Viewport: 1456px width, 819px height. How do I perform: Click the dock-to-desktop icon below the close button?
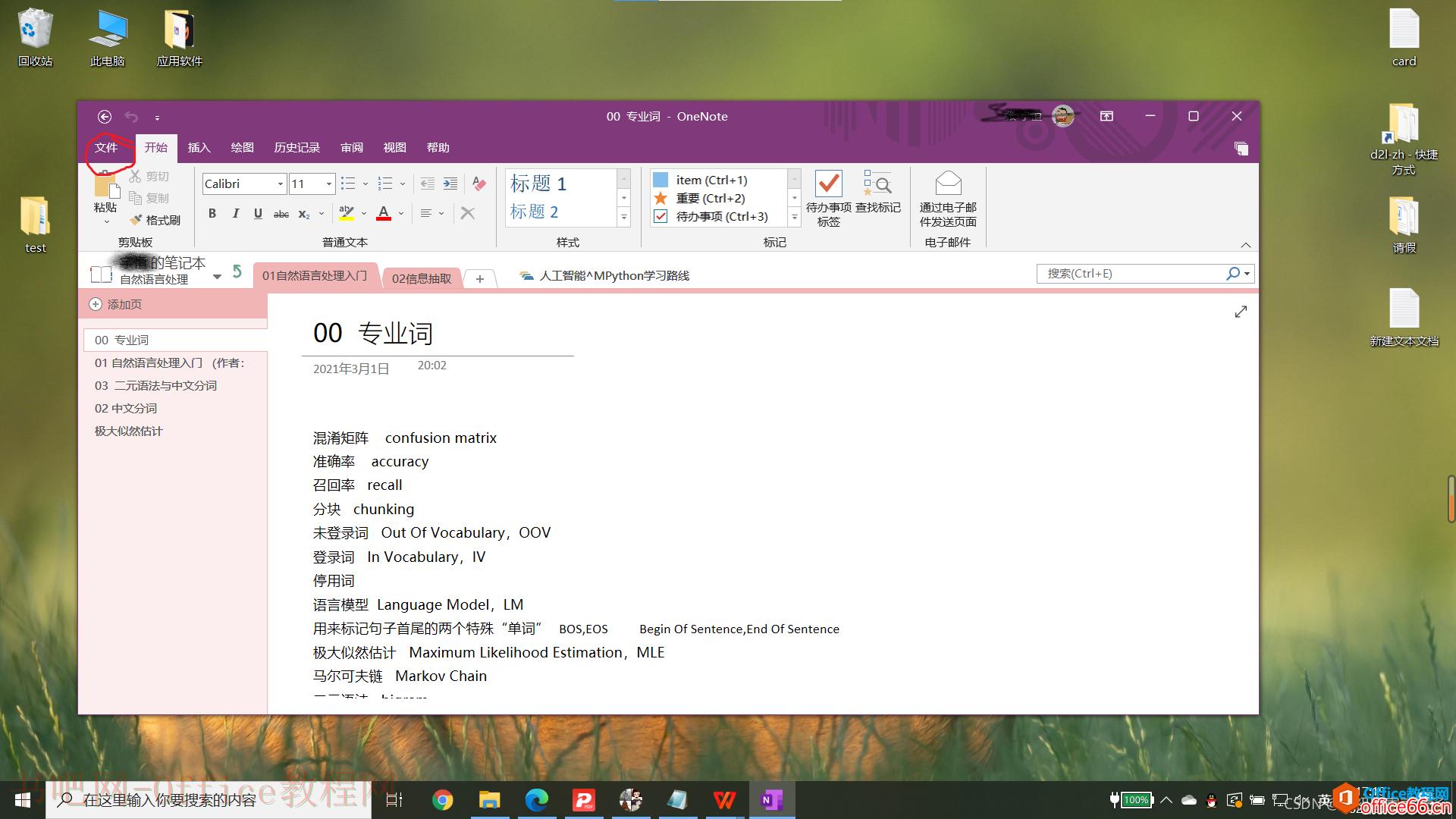click(x=1241, y=149)
